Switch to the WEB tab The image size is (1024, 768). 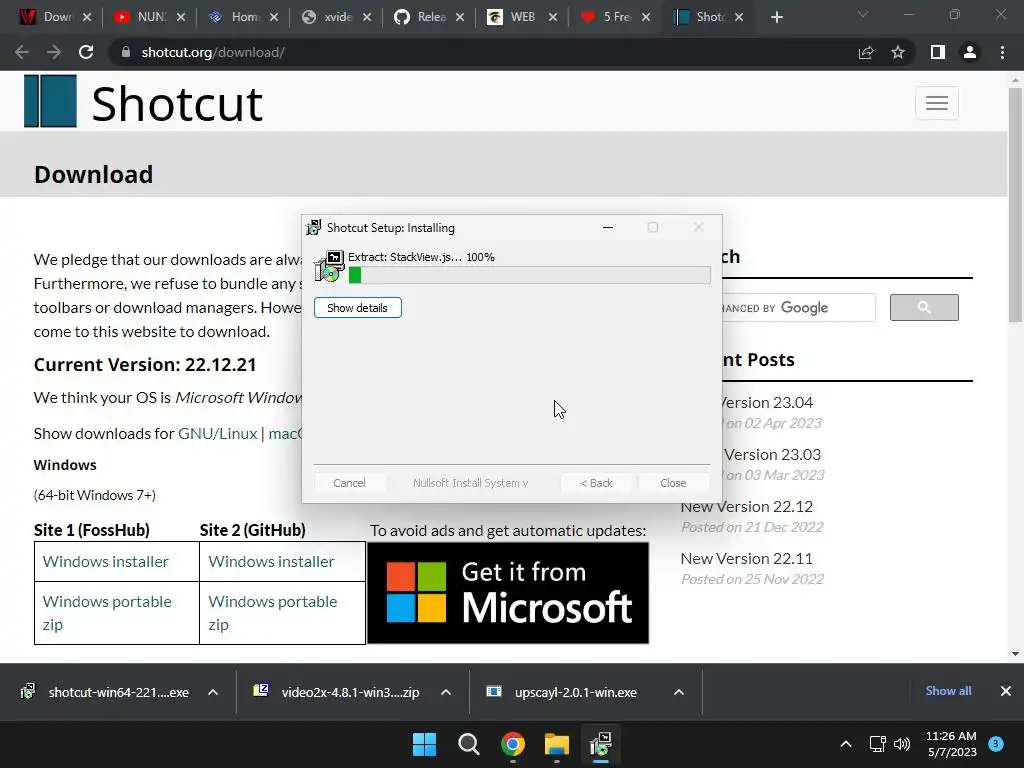click(x=522, y=17)
